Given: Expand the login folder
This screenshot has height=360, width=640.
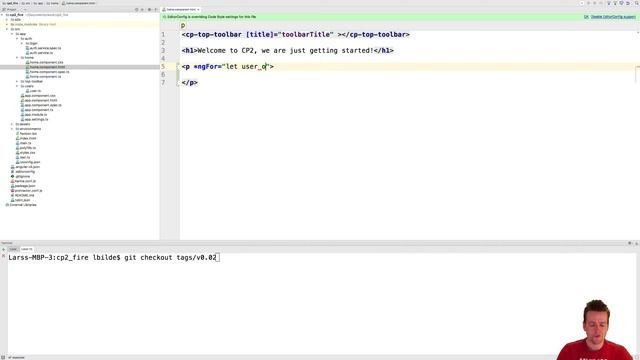Looking at the screenshot, I should click(x=22, y=43).
